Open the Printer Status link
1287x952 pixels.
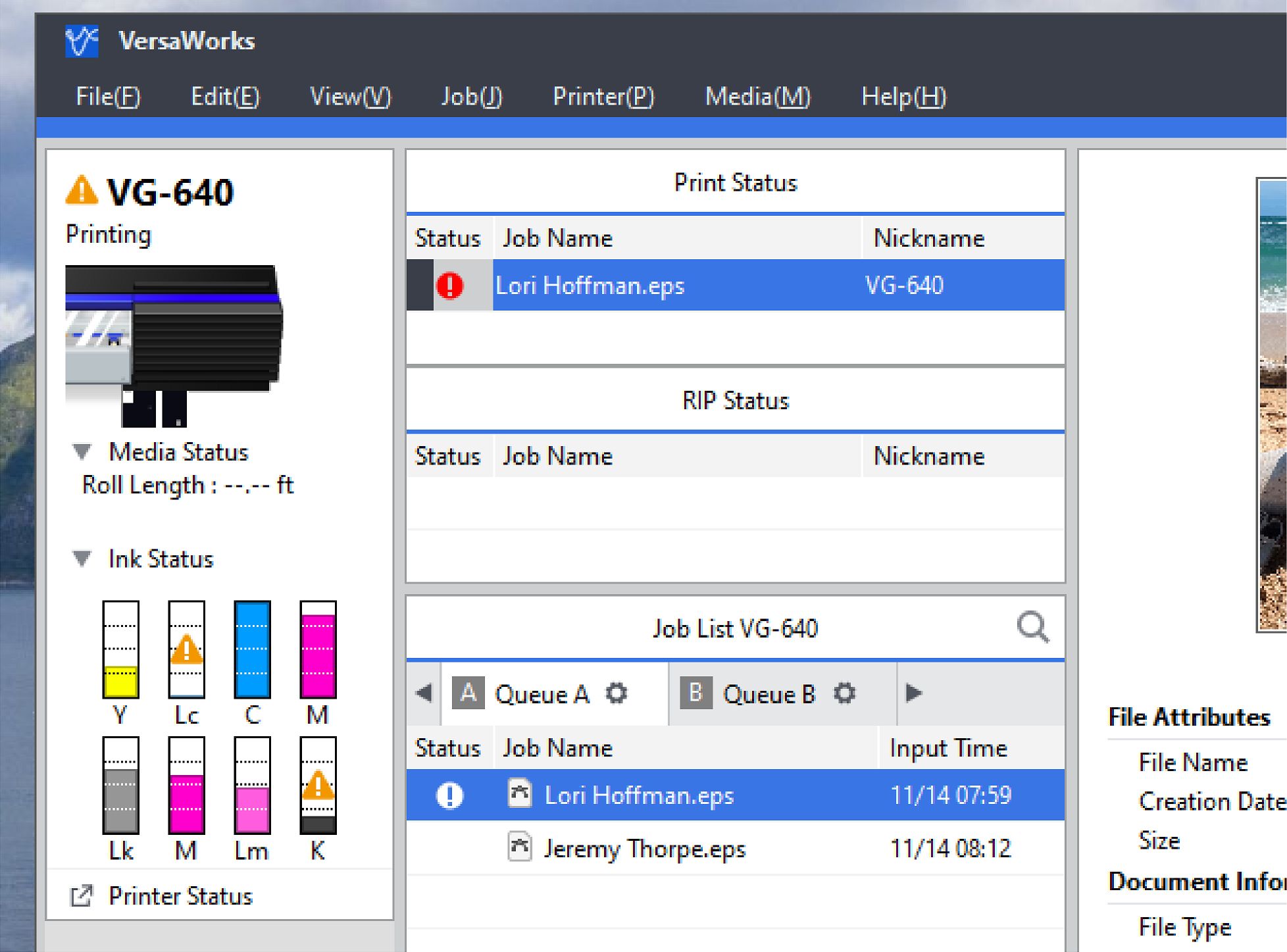[180, 896]
